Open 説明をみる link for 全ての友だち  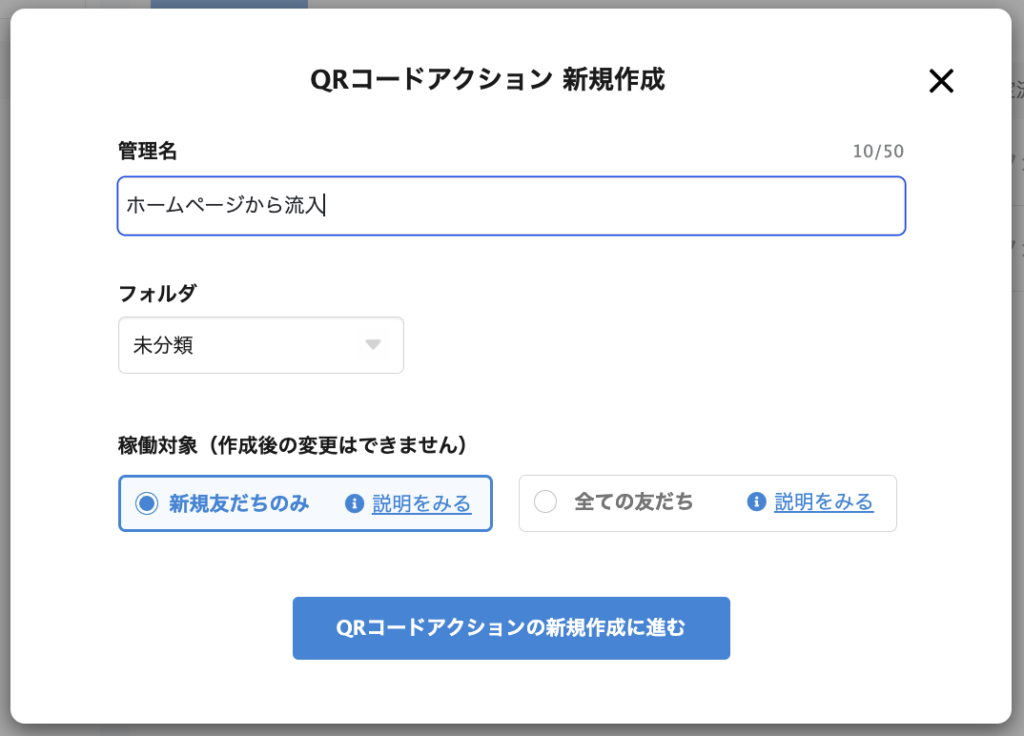pyautogui.click(x=823, y=502)
